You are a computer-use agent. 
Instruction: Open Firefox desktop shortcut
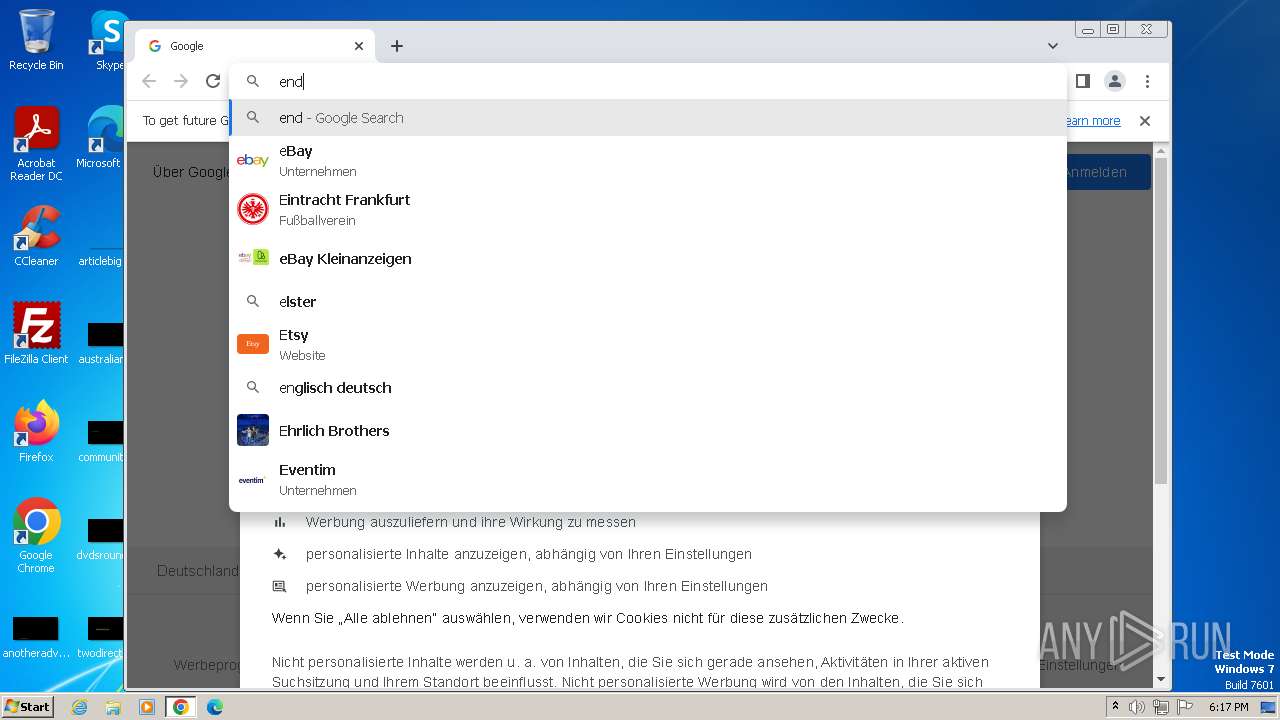click(x=36, y=432)
